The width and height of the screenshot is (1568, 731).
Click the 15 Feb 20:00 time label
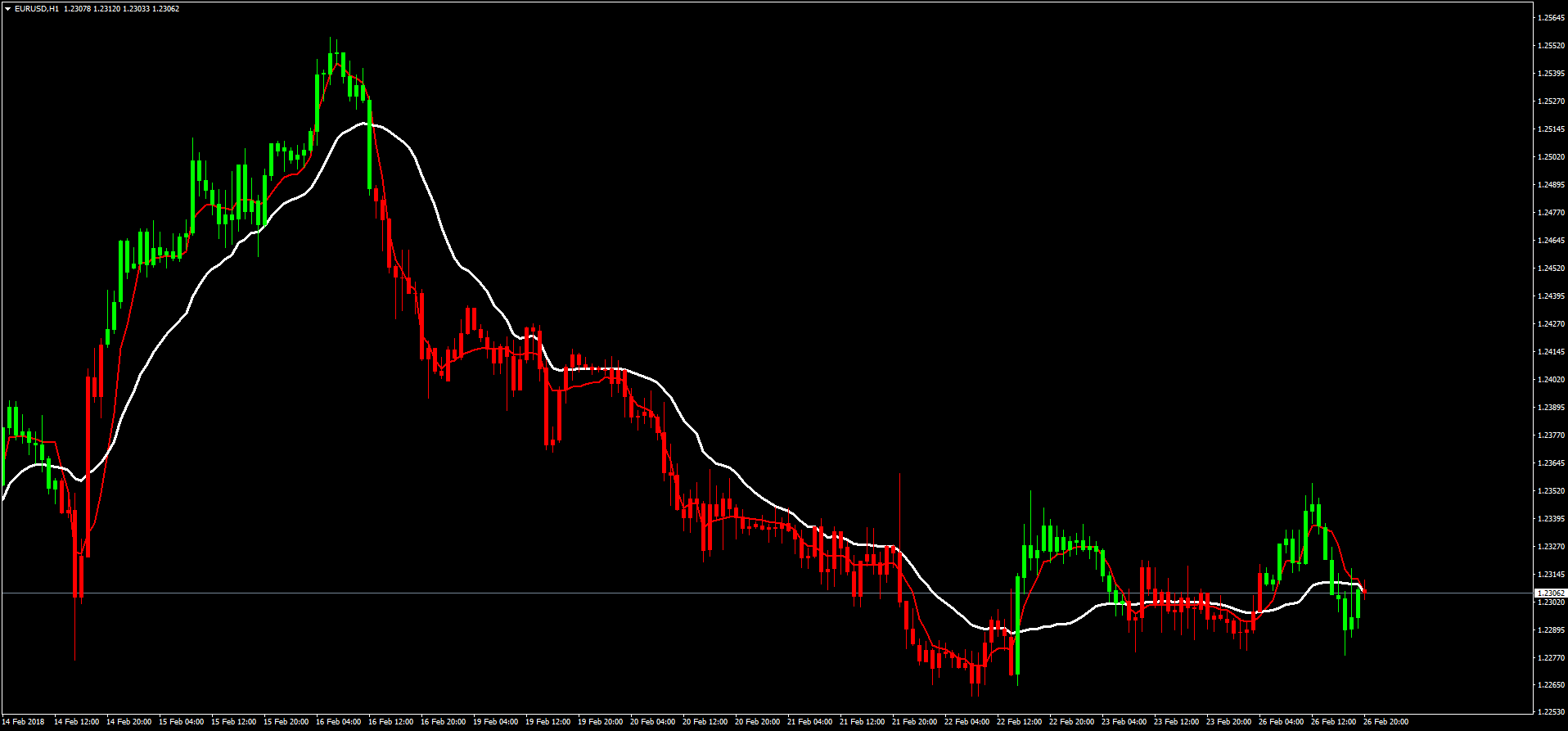[x=286, y=722]
